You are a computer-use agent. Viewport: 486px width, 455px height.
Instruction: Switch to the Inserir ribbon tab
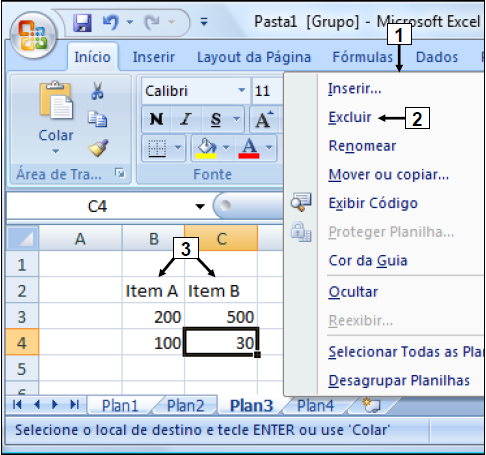(x=153, y=57)
